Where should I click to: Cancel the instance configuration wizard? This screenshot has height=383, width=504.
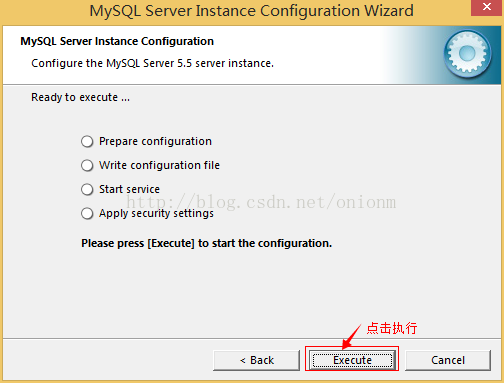[x=448, y=360]
